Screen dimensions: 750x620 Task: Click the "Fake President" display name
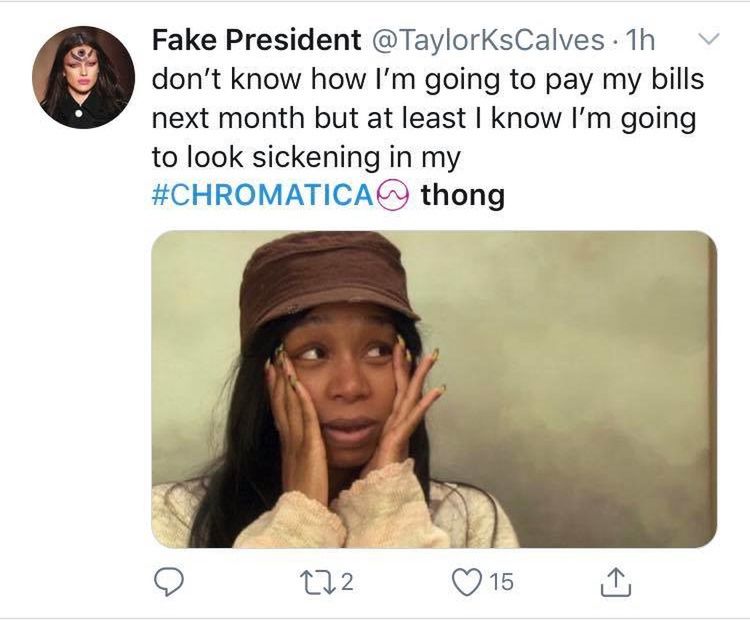tap(257, 41)
